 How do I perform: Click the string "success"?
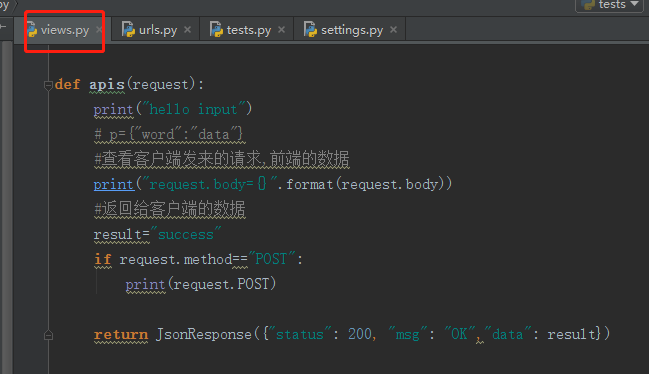pyautogui.click(x=186, y=234)
